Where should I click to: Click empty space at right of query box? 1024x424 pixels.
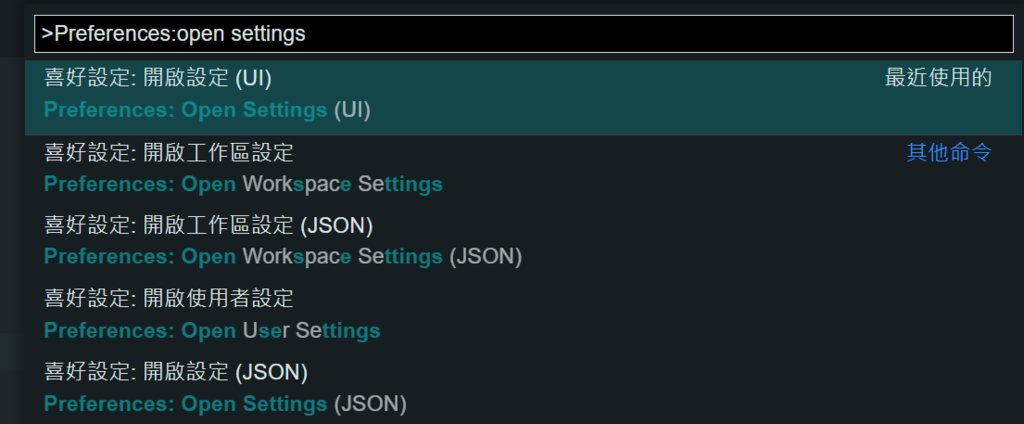point(700,33)
